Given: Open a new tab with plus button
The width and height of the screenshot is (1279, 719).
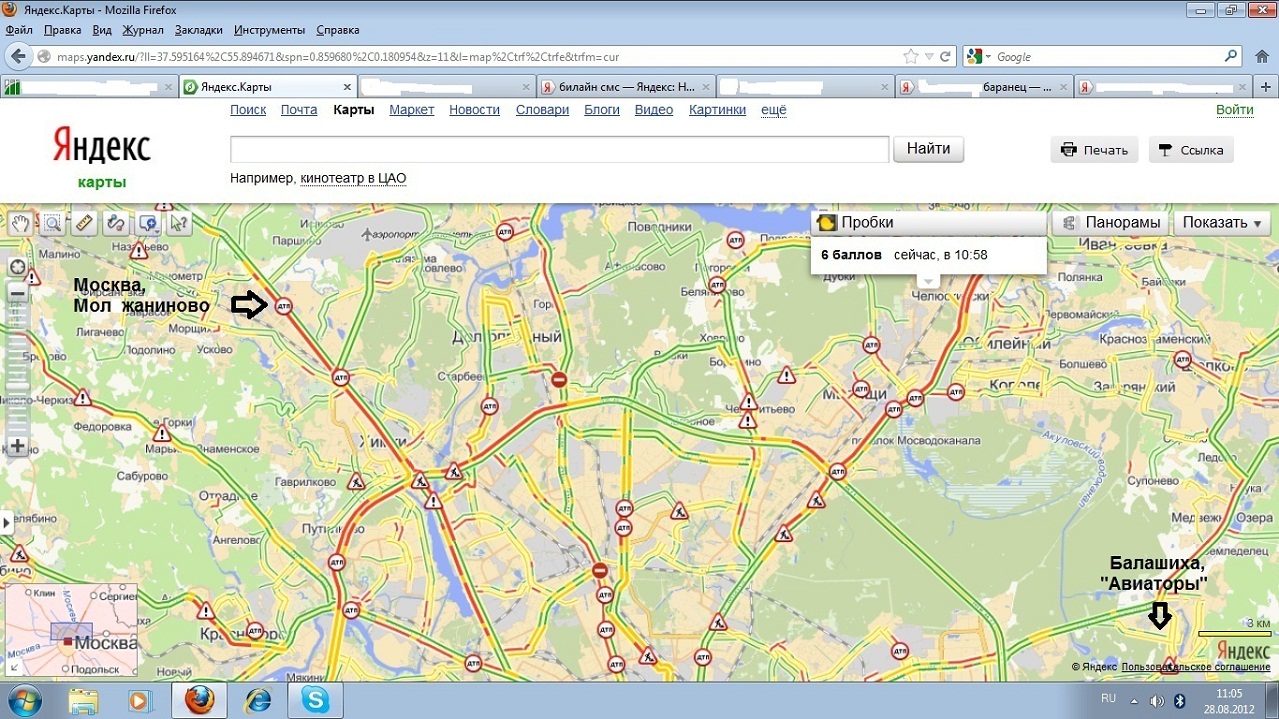Looking at the screenshot, I should click(x=1265, y=87).
